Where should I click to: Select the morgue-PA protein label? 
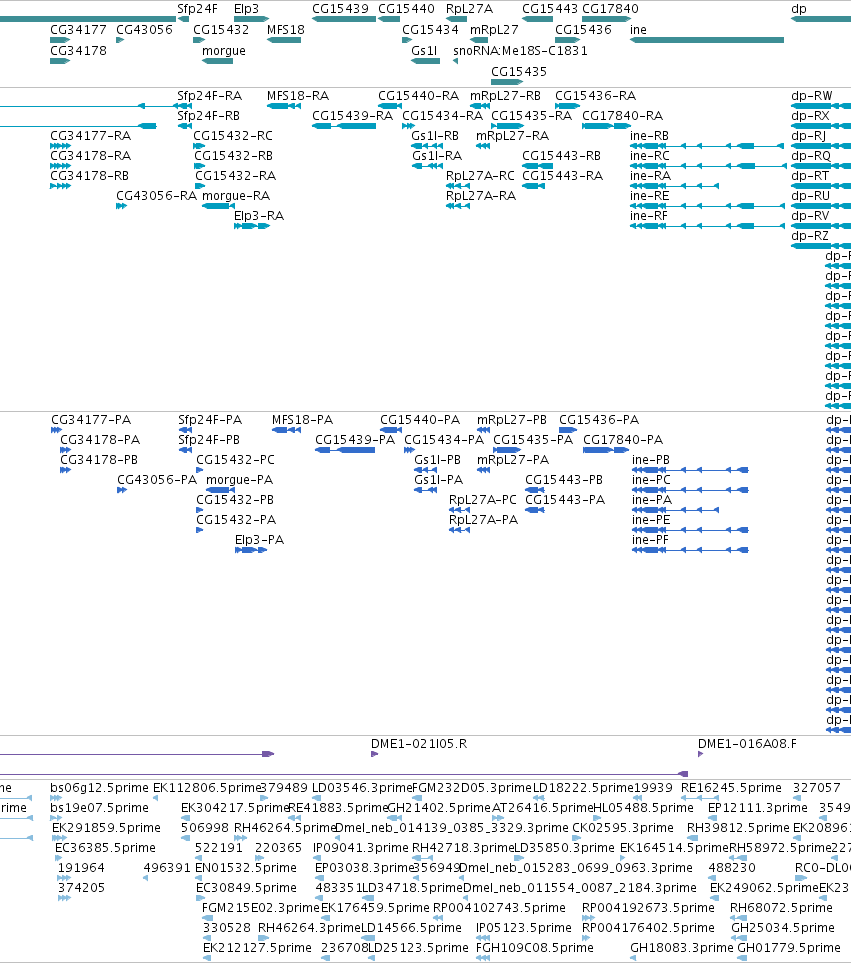tap(239, 480)
